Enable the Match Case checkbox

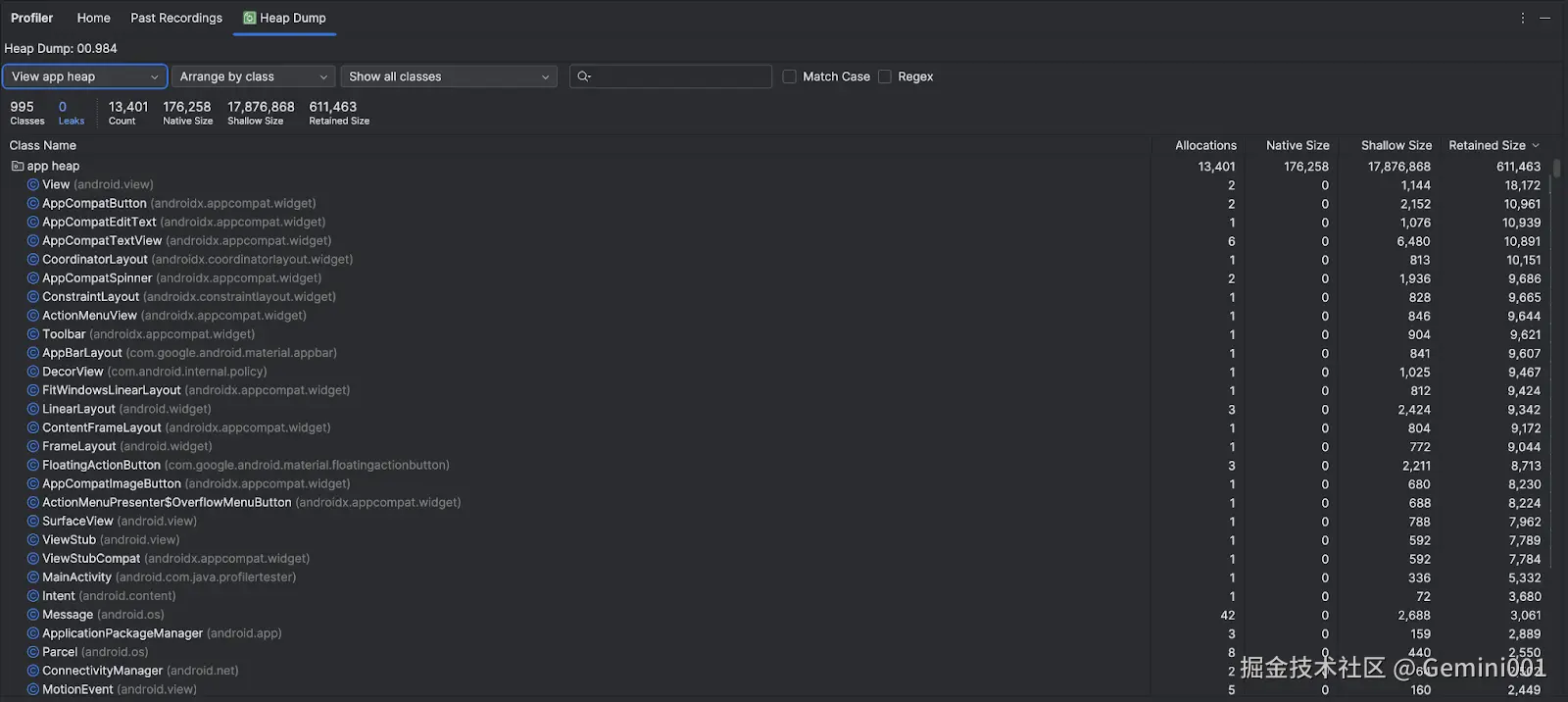click(x=789, y=76)
